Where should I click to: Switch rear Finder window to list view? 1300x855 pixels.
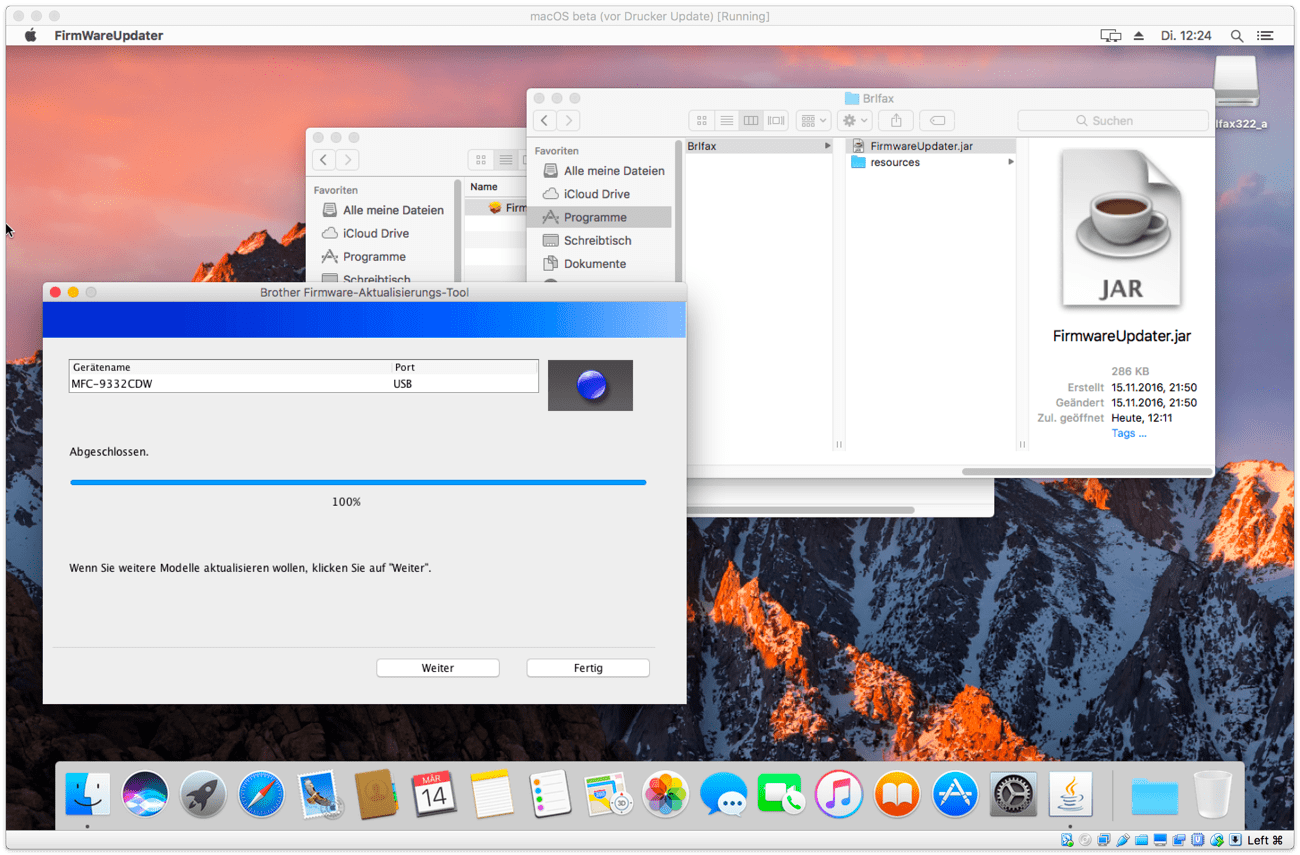(505, 160)
